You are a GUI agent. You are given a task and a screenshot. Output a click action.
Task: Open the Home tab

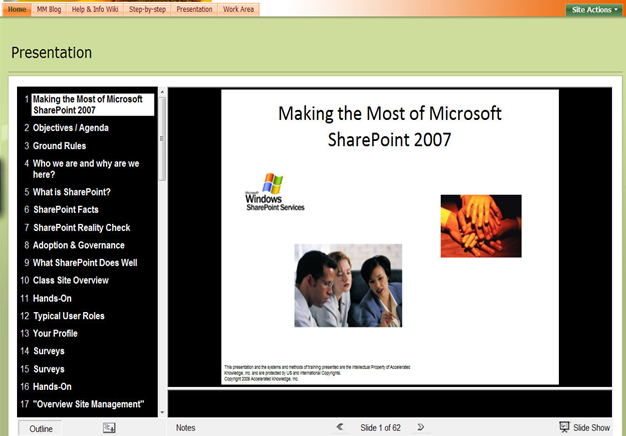click(17, 9)
